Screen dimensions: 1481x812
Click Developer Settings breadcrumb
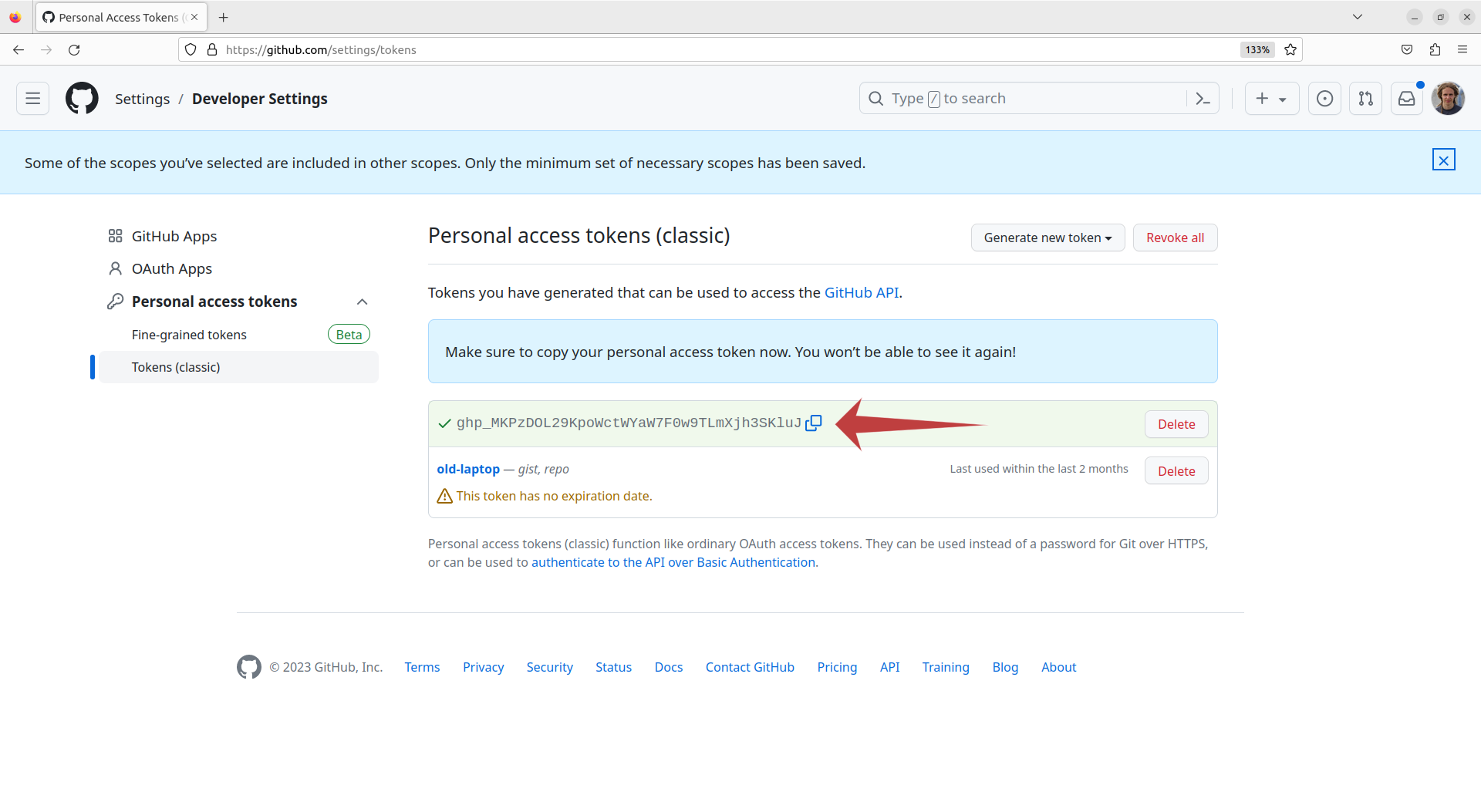[259, 99]
